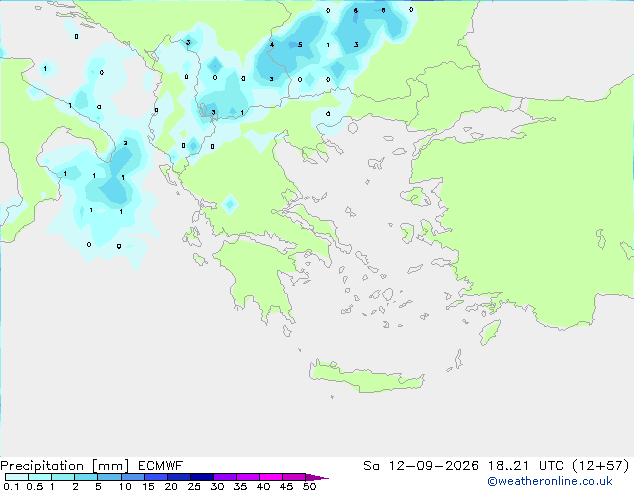Choose the 2 mm cyan legend swatch
The image size is (634, 490).
[x=86, y=477]
